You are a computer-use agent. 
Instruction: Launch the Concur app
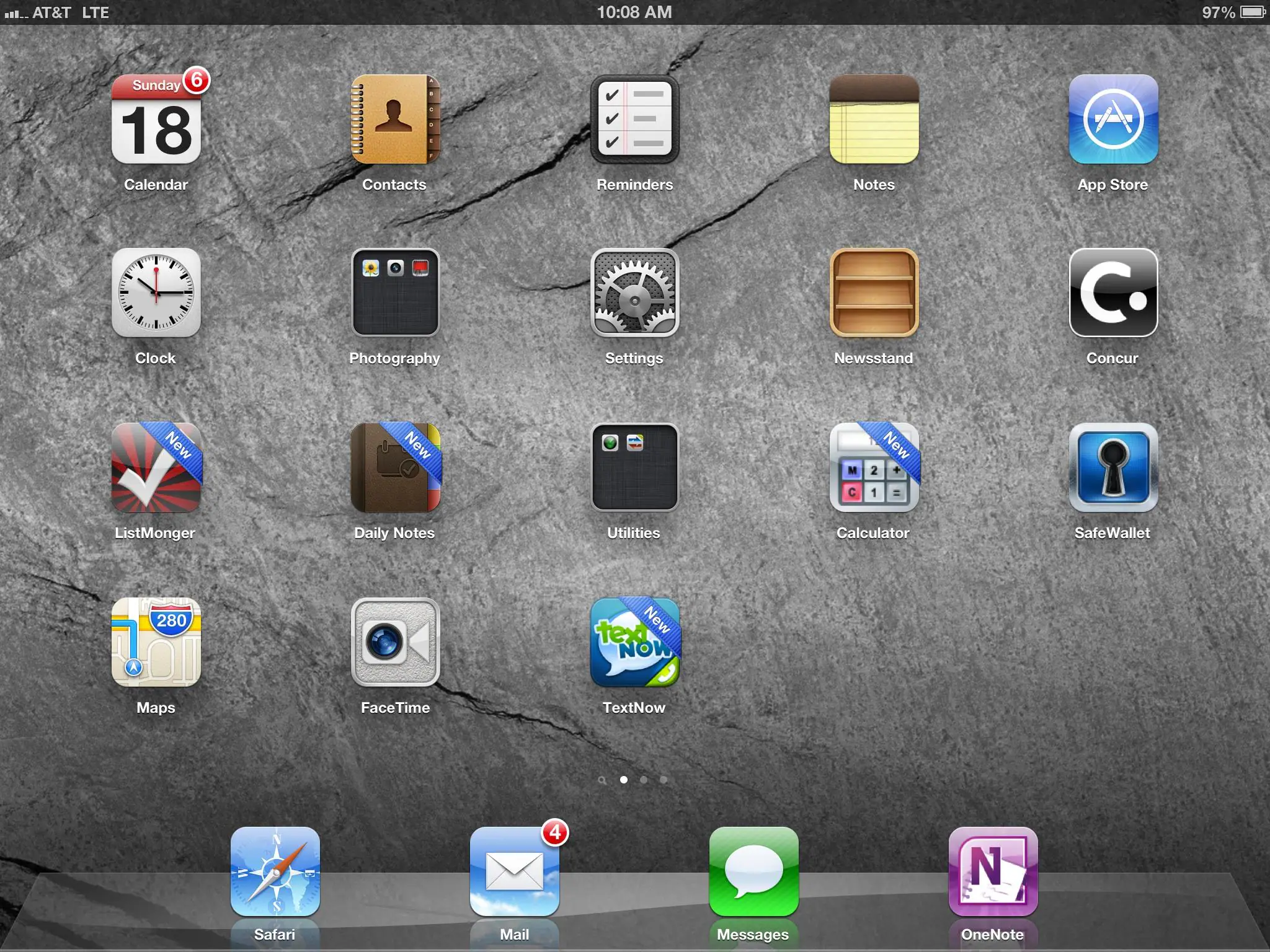(1113, 293)
